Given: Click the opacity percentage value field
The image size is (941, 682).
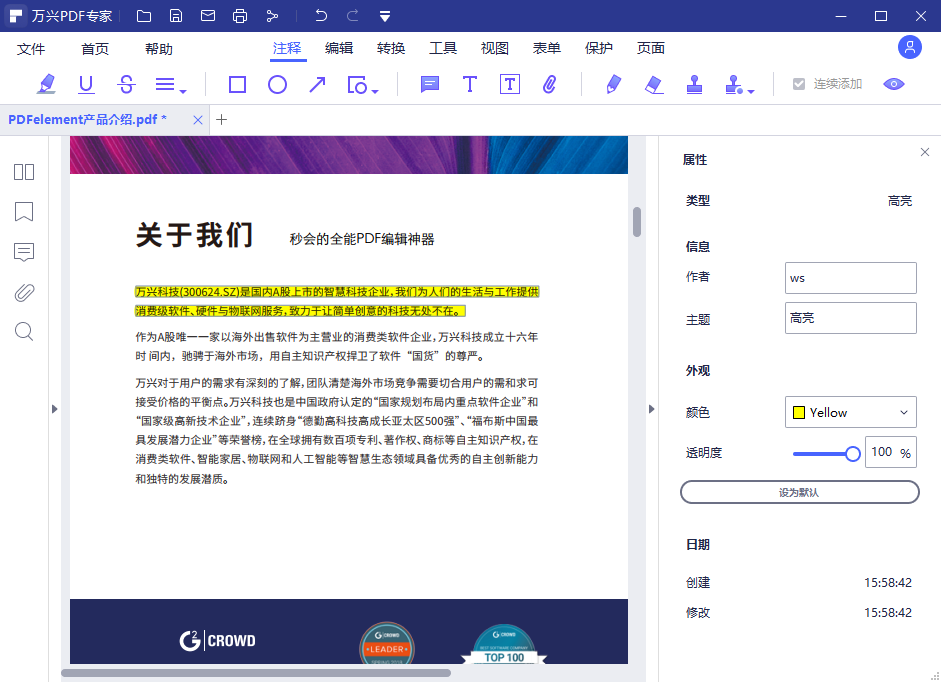Looking at the screenshot, I should [891, 452].
